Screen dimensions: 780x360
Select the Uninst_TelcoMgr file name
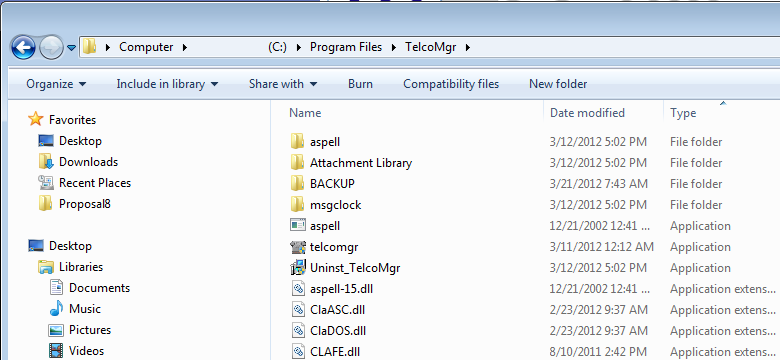[x=355, y=268]
